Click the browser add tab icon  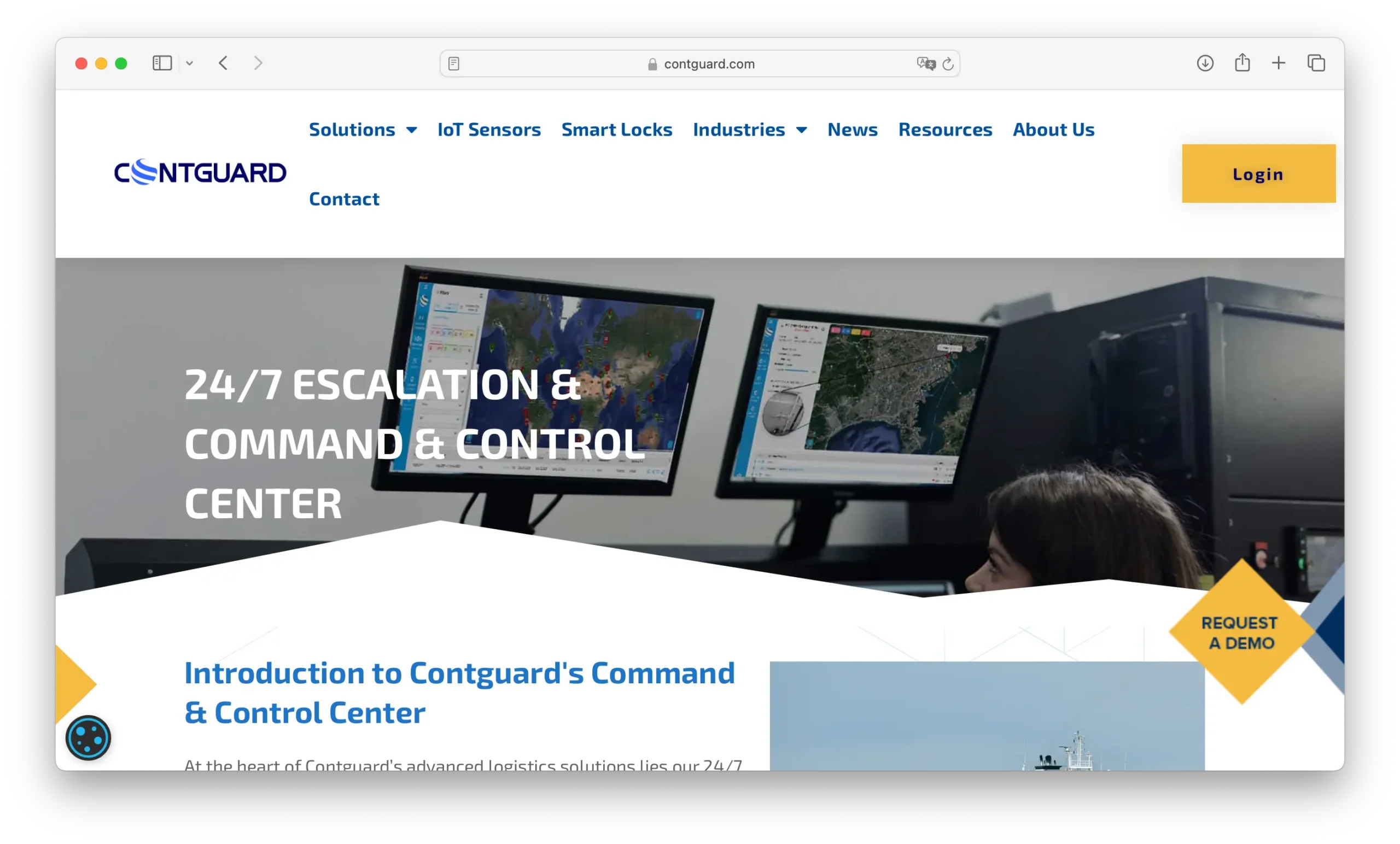tap(1279, 63)
